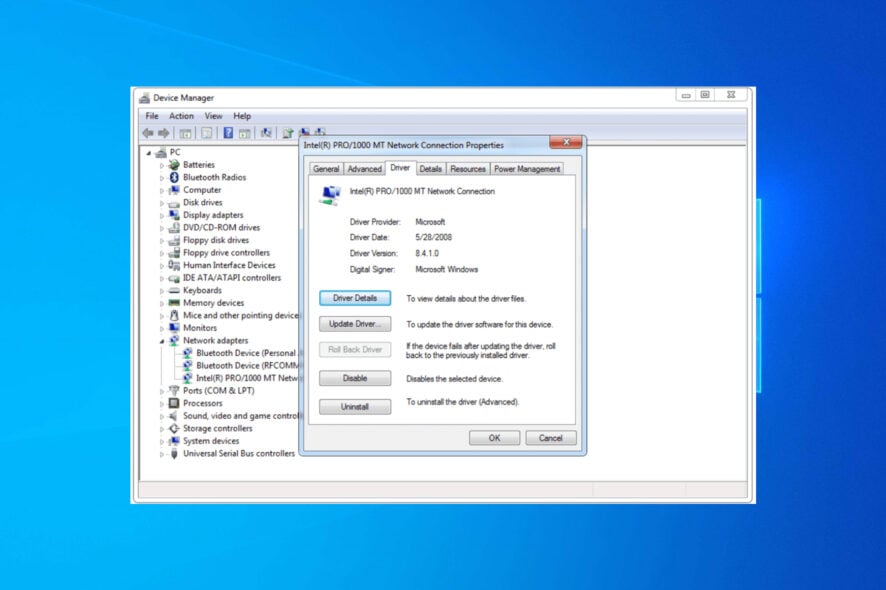This screenshot has height=590, width=886.
Task: Select the Intel(R) PRO/1000 MT Network adapter entry
Action: click(x=238, y=378)
